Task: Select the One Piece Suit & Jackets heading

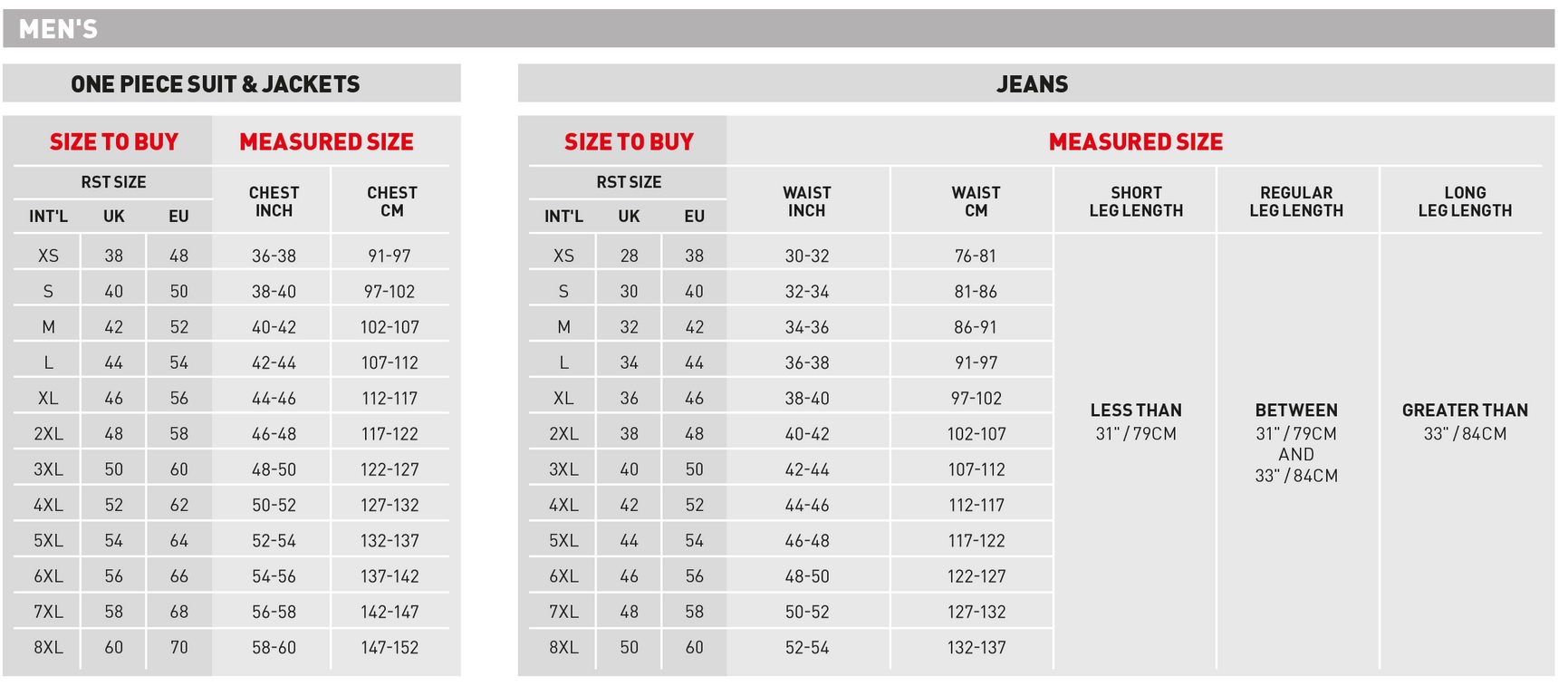Action: pos(216,84)
